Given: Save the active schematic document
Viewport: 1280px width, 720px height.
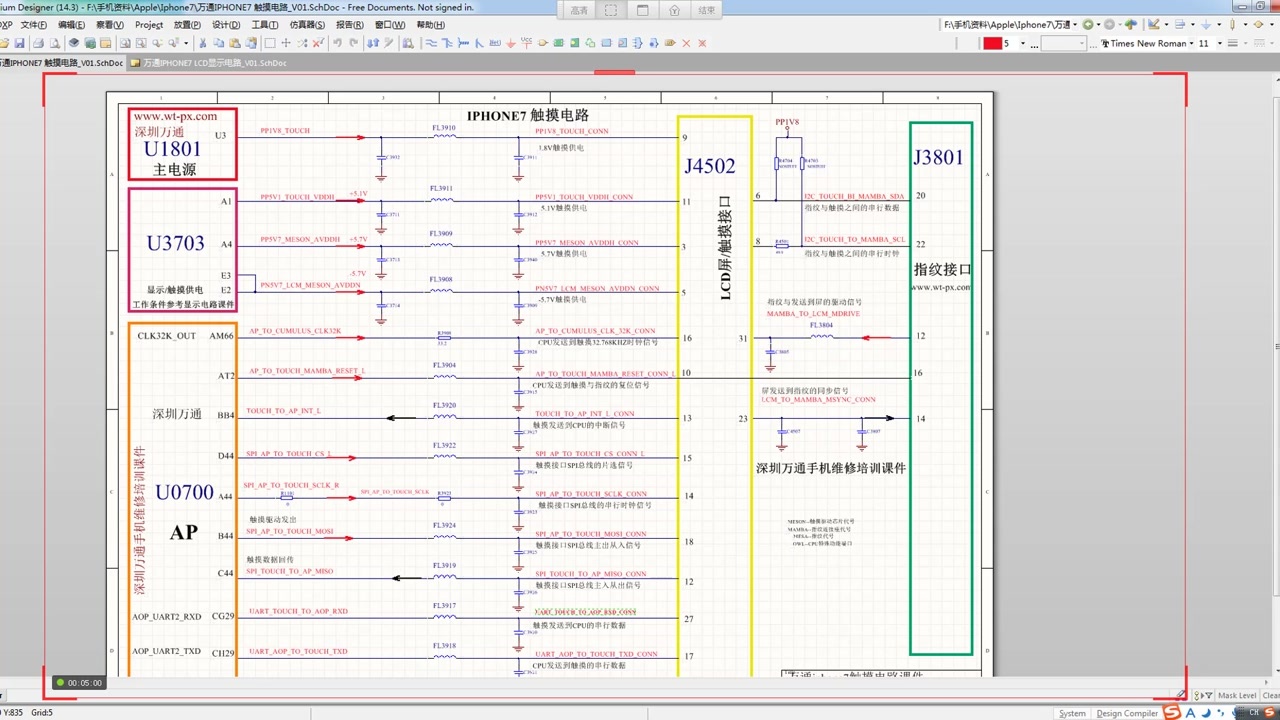Looking at the screenshot, I should coord(20,43).
